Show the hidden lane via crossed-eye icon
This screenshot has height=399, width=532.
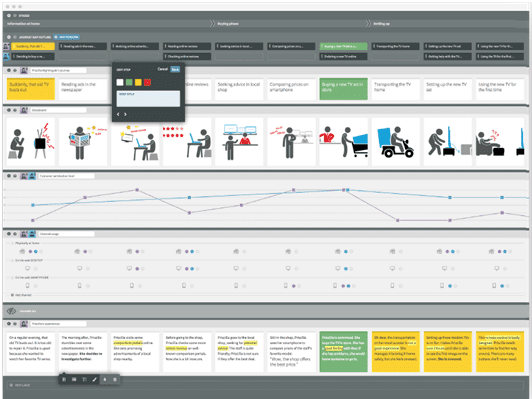12,311
